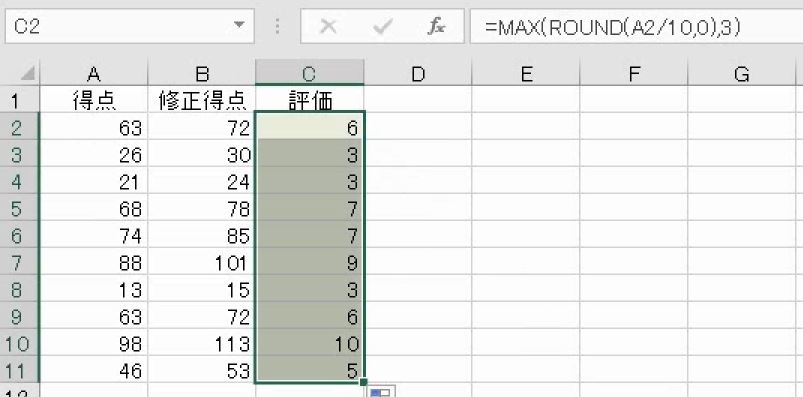The image size is (803, 397).
Task: Click the Cancel (X) formula bar icon
Action: coord(328,26)
